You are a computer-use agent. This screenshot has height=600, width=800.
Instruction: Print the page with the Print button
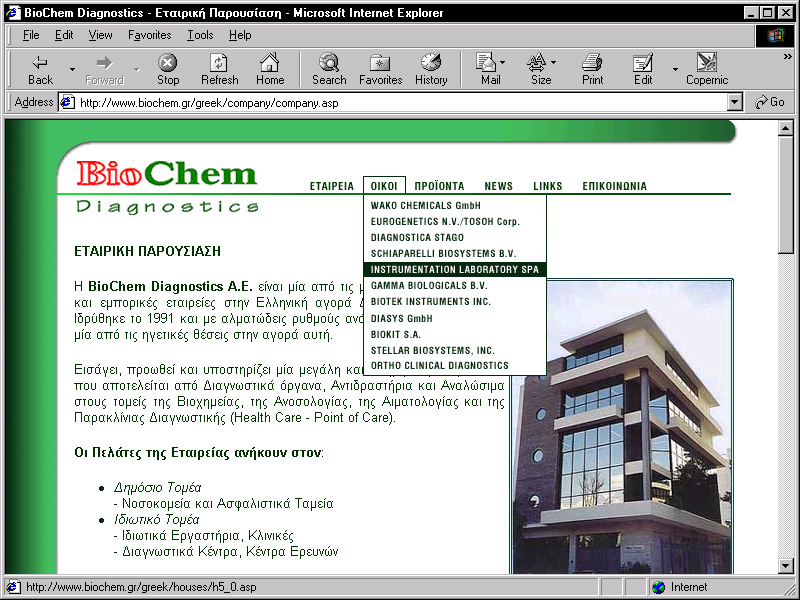592,69
